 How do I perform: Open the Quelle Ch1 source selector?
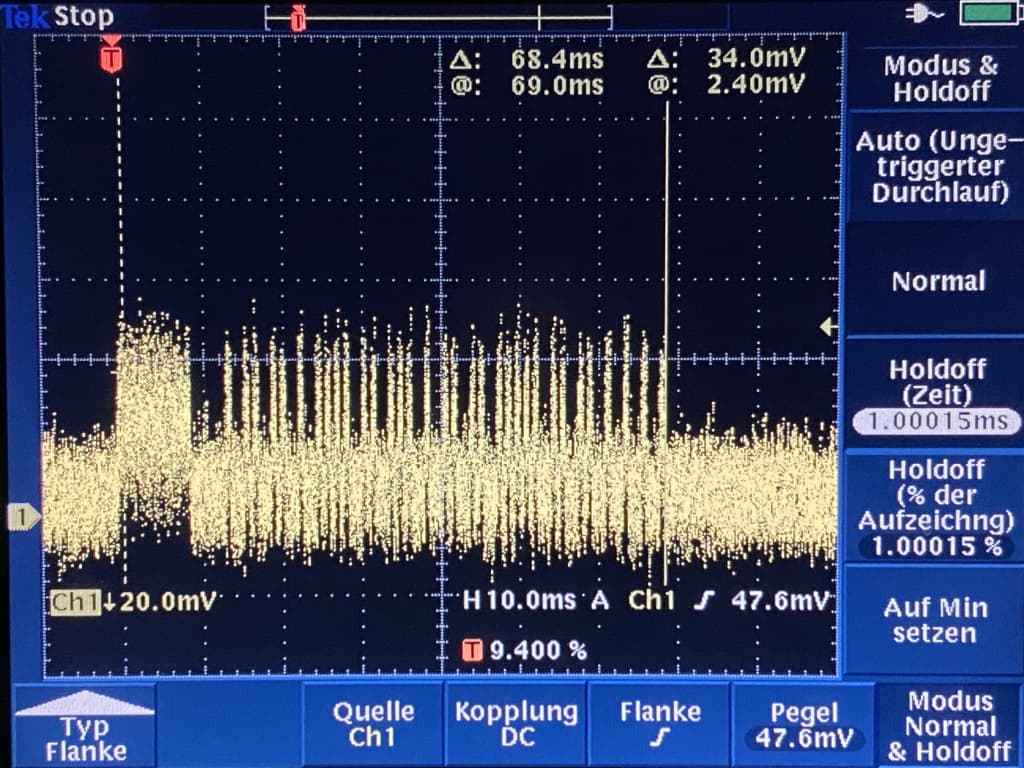[x=372, y=724]
